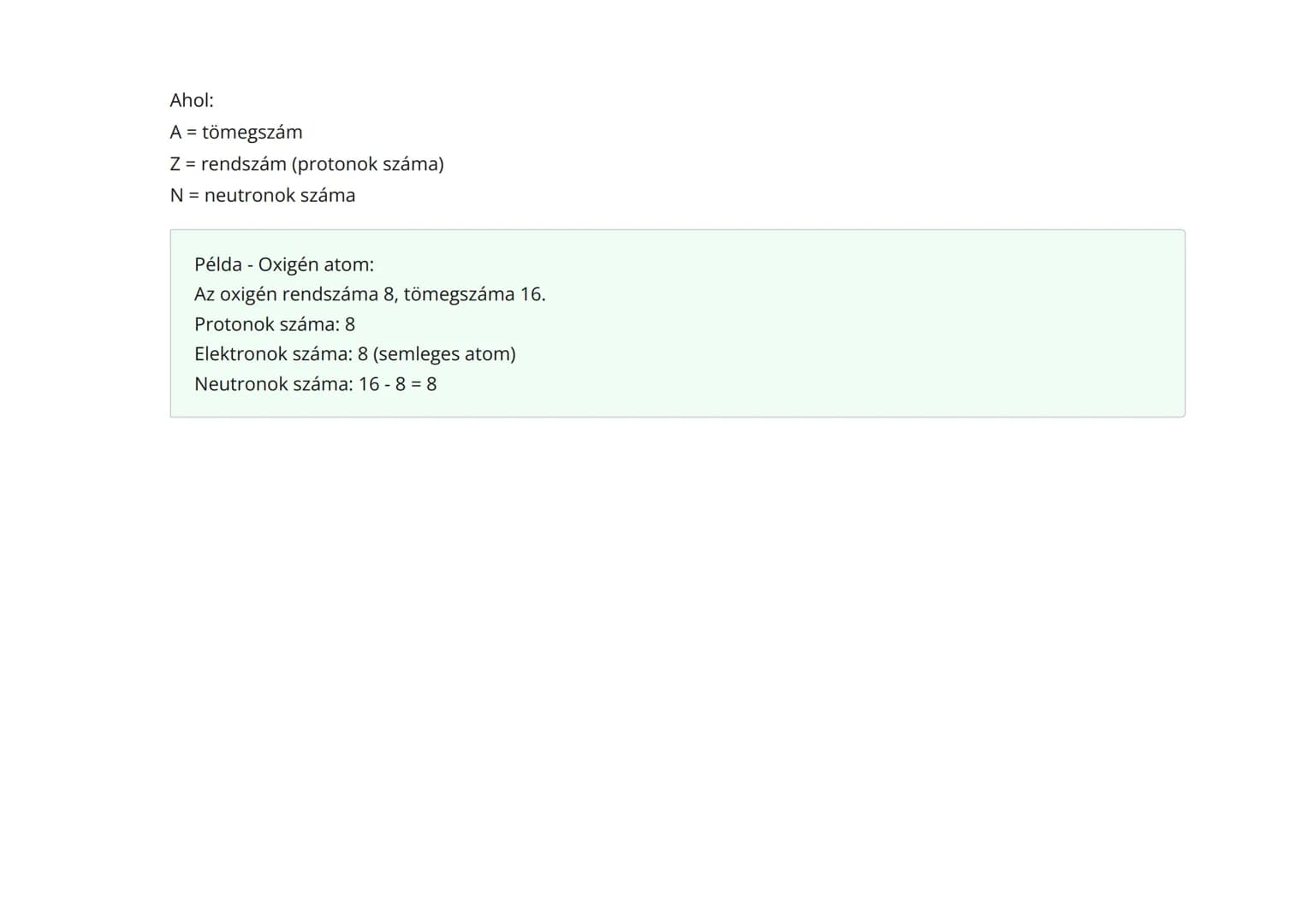Click the letter 'Z' at the line start
Viewport: 1307px width, 924px height.
(175, 163)
